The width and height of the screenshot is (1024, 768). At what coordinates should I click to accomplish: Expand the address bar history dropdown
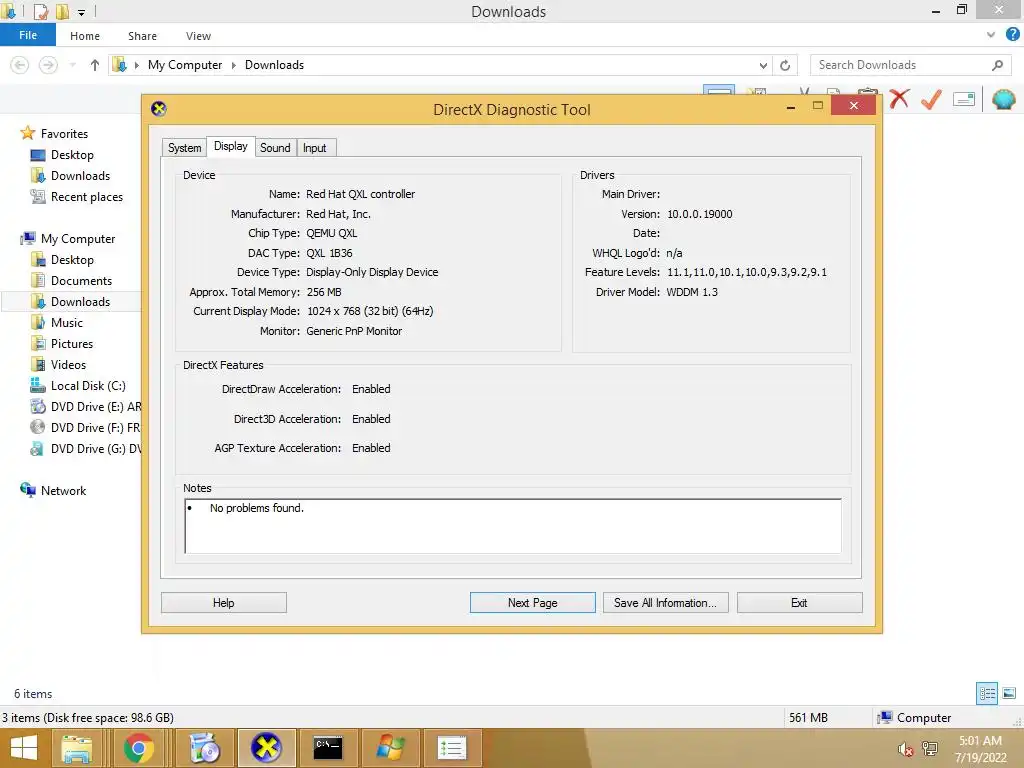(763, 65)
